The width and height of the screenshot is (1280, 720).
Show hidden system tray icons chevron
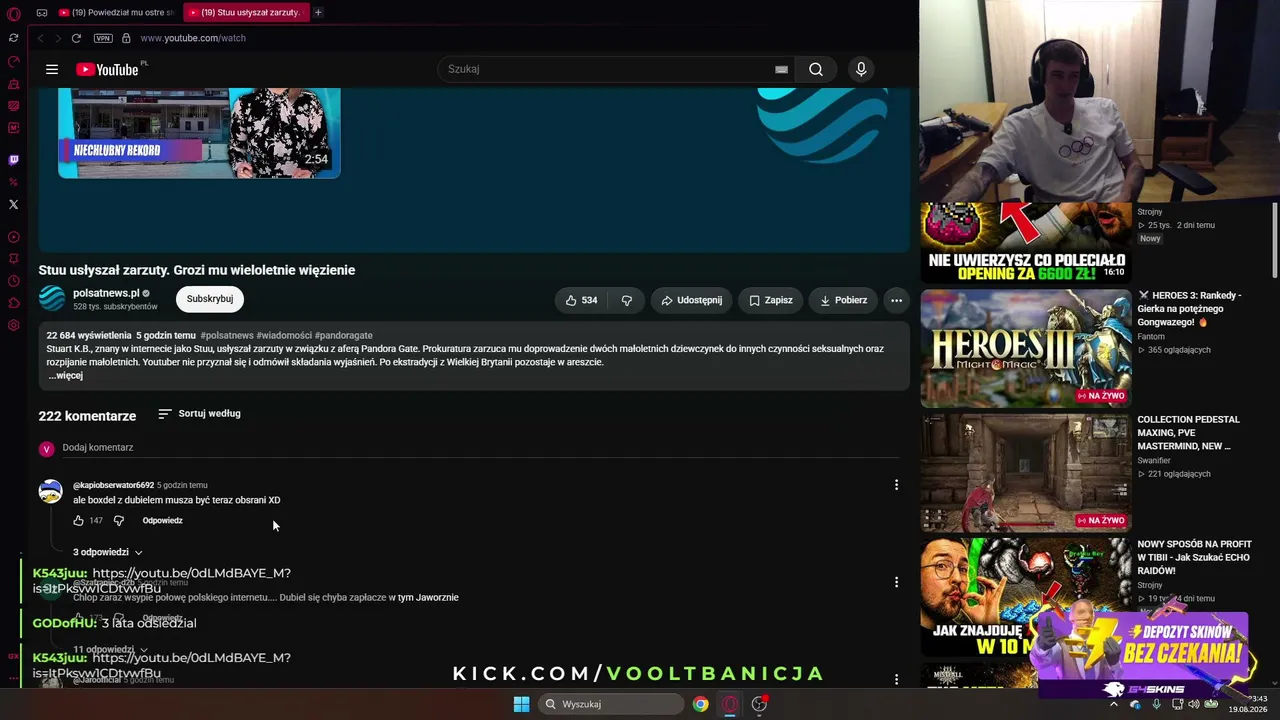pos(1114,704)
